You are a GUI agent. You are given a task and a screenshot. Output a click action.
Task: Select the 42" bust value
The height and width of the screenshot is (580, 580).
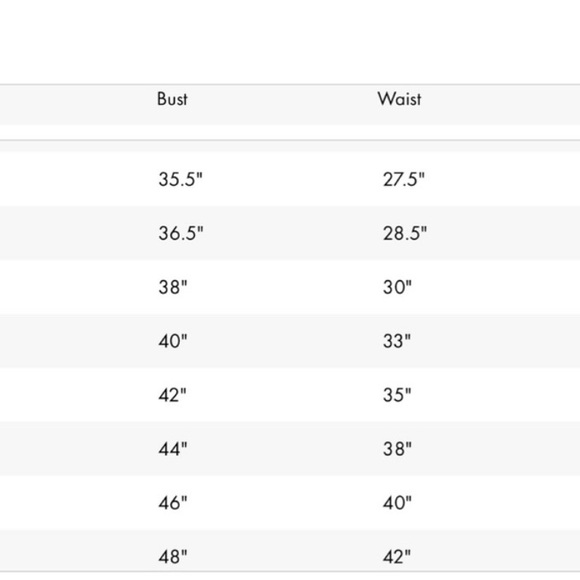[172, 395]
